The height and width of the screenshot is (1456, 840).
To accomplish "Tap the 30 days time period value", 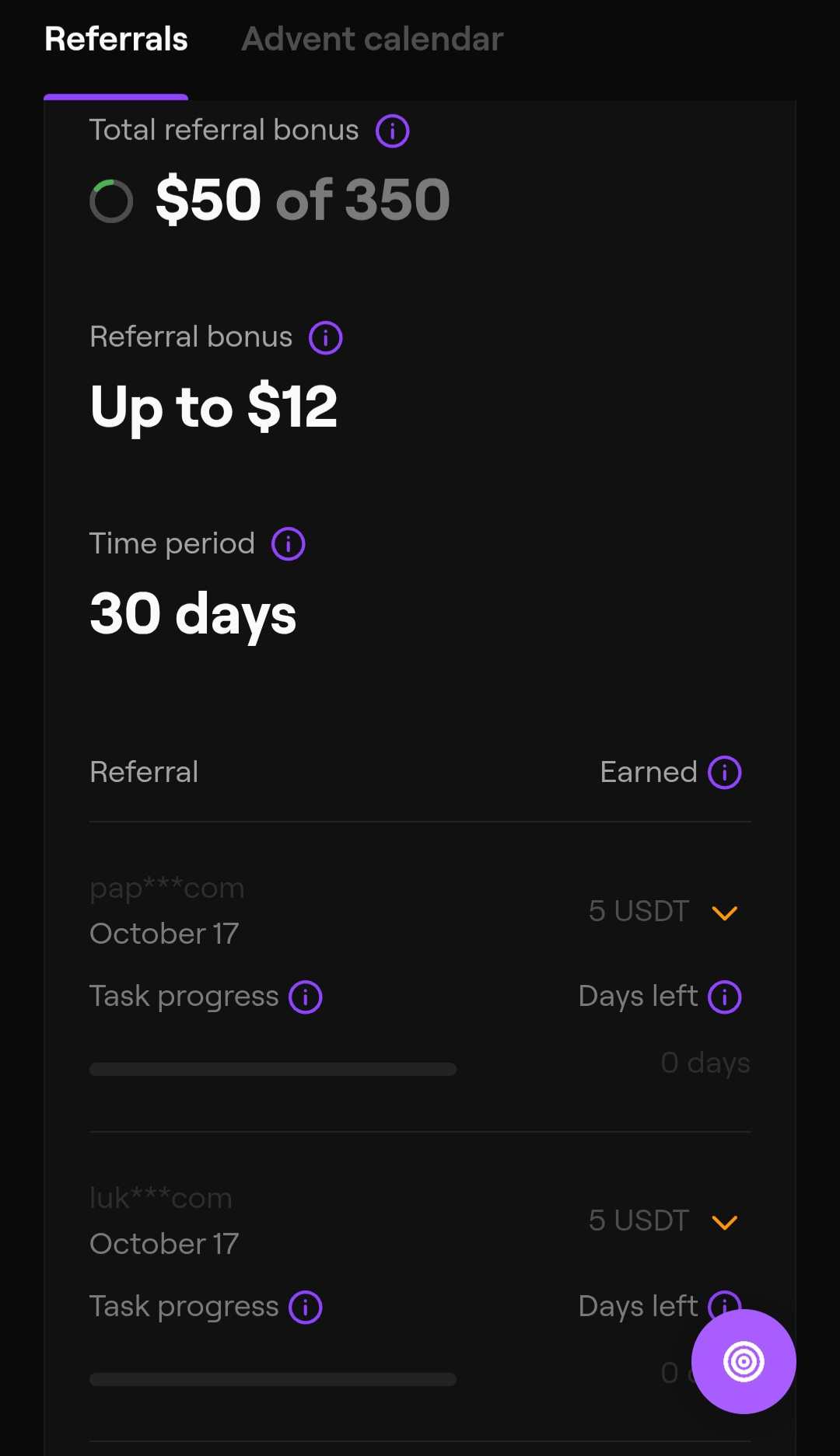I will pos(193,613).
